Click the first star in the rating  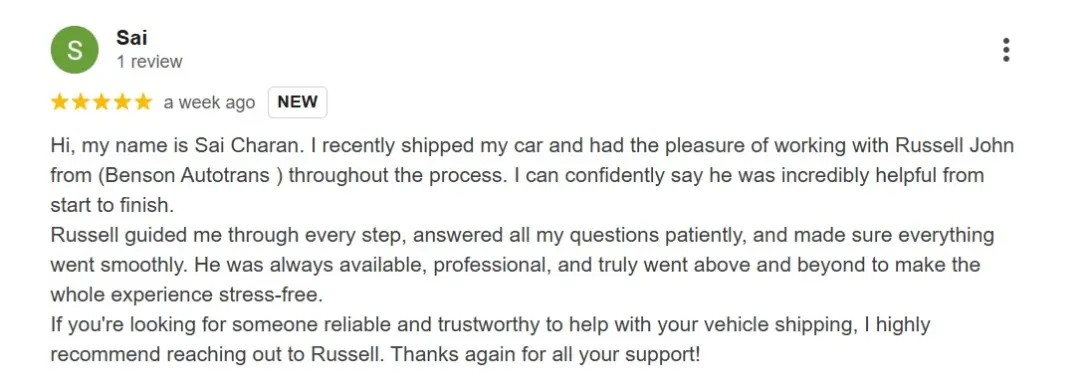click(x=60, y=102)
